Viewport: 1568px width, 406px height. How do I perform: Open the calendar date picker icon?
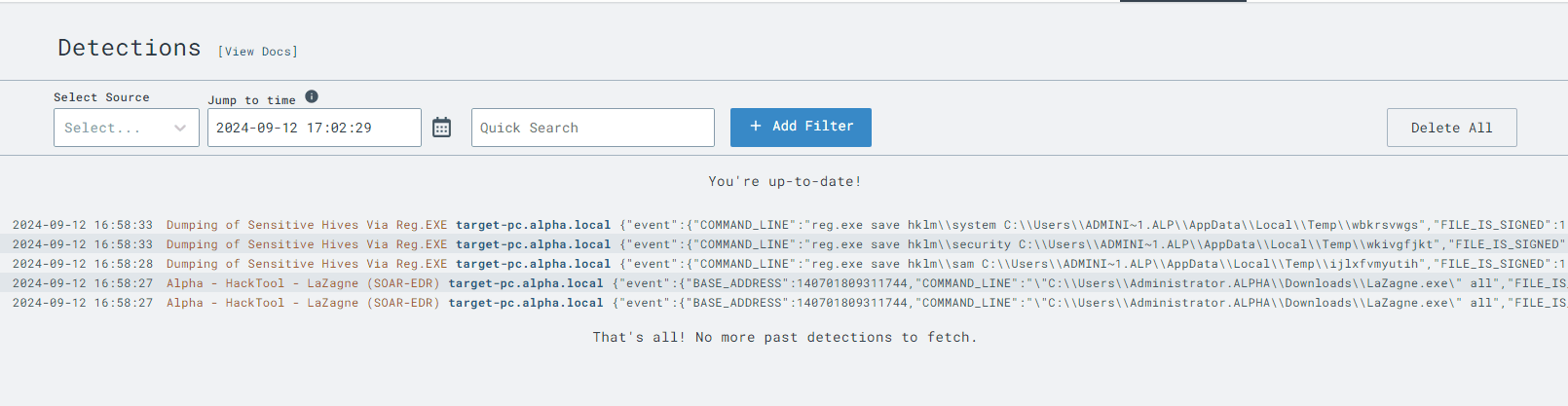[441, 128]
